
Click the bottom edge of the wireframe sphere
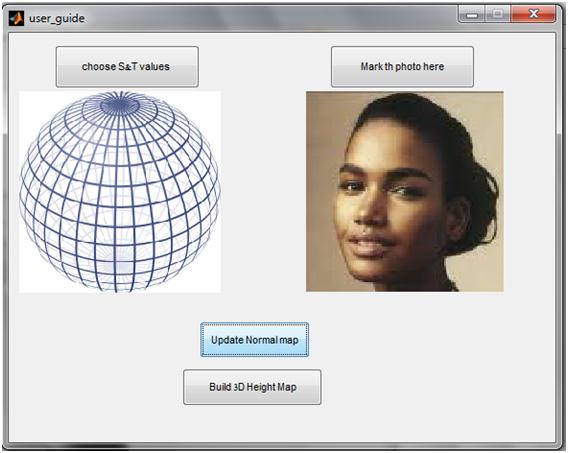(x=118, y=288)
